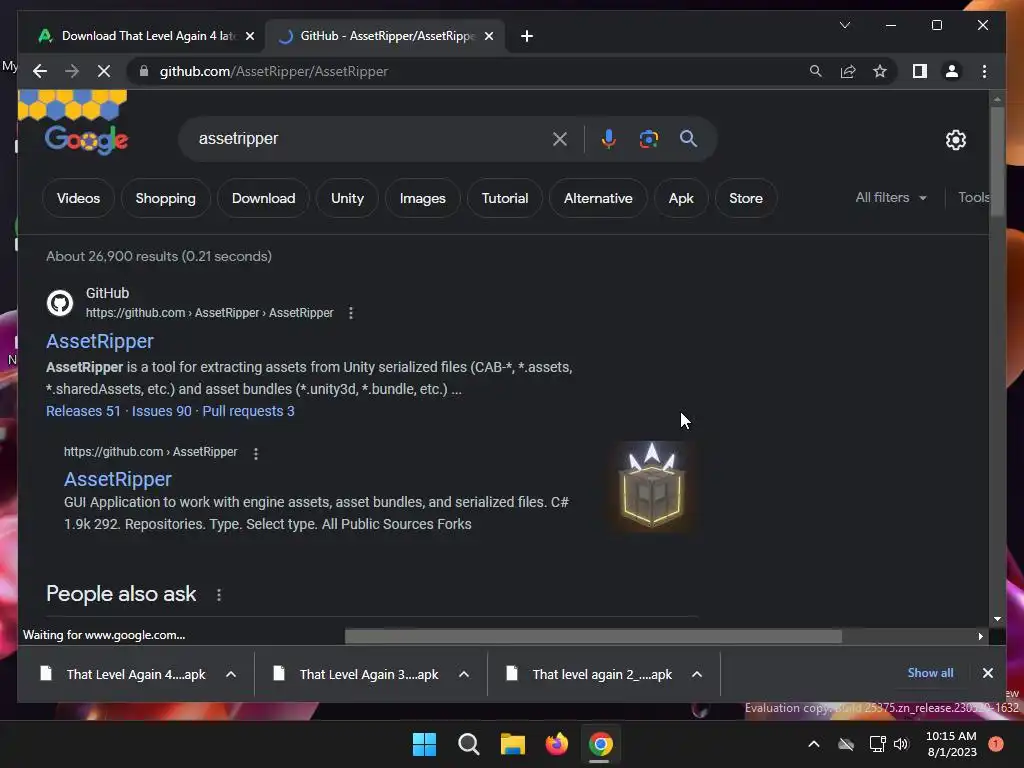The height and width of the screenshot is (768, 1024).
Task: Click the vertical page scrollbar
Action: (x=997, y=160)
